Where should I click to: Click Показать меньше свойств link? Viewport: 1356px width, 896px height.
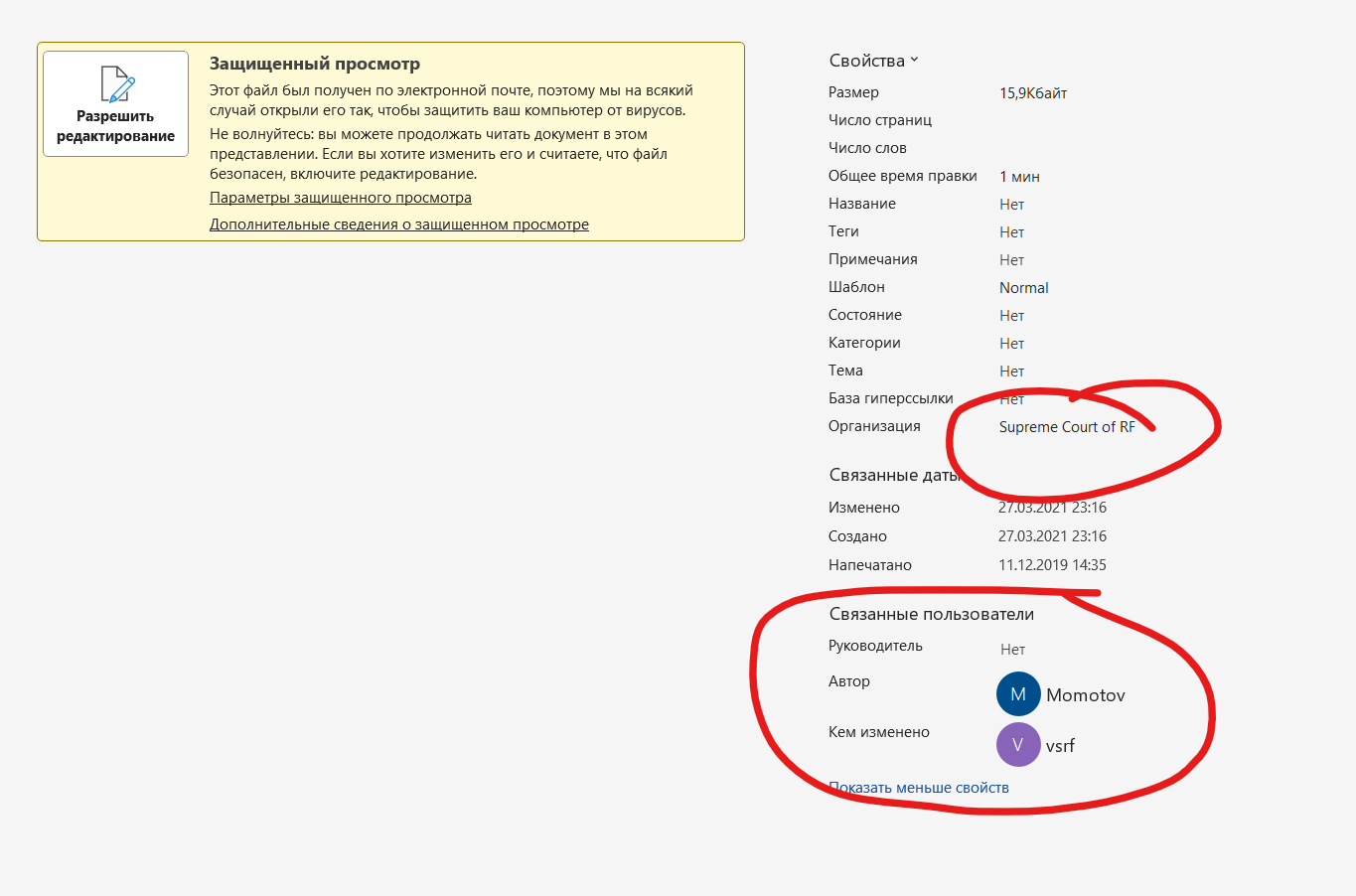coord(919,788)
